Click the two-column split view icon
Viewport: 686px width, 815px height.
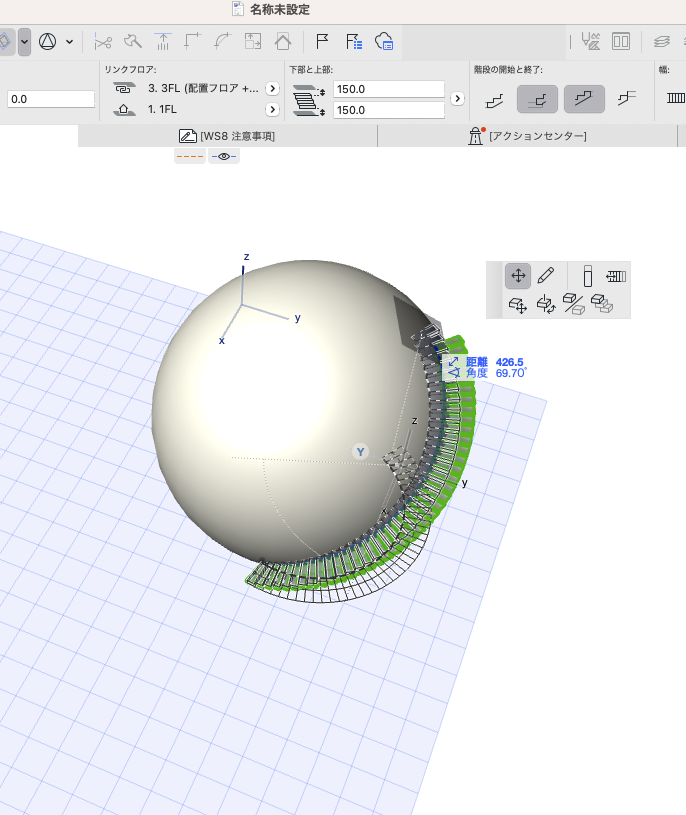(621, 41)
